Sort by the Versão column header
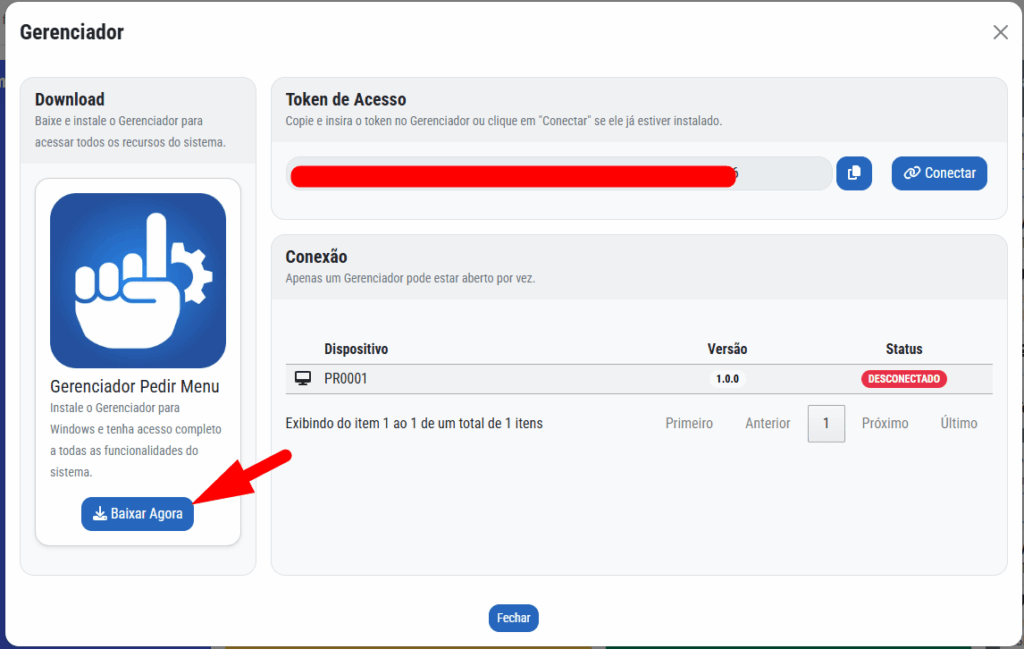Image resolution: width=1024 pixels, height=649 pixels. point(727,349)
